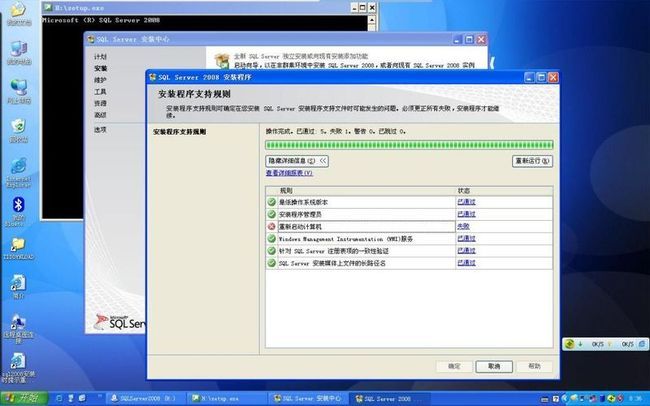Switch to SQL Server 2008 taskbar button

[x=388, y=399]
